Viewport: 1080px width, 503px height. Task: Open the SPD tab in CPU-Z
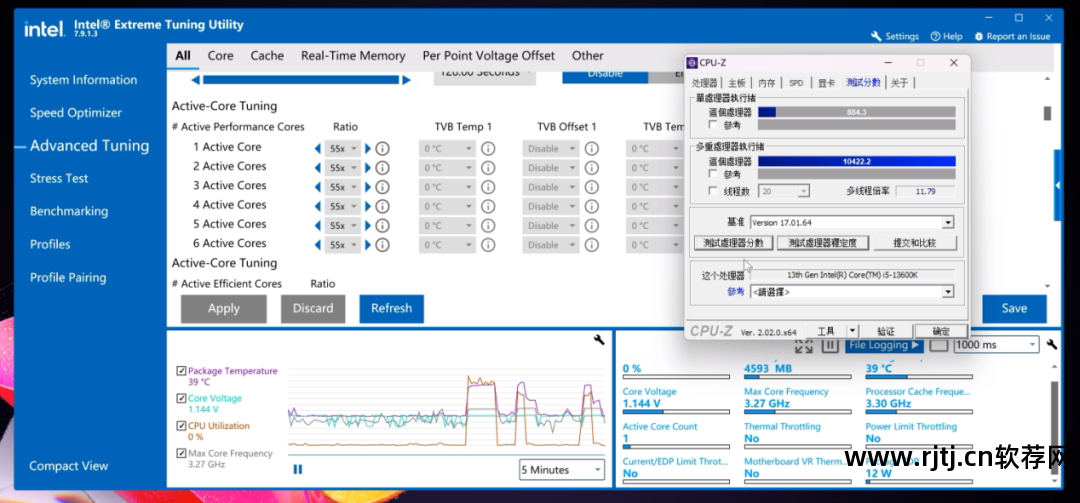796,83
